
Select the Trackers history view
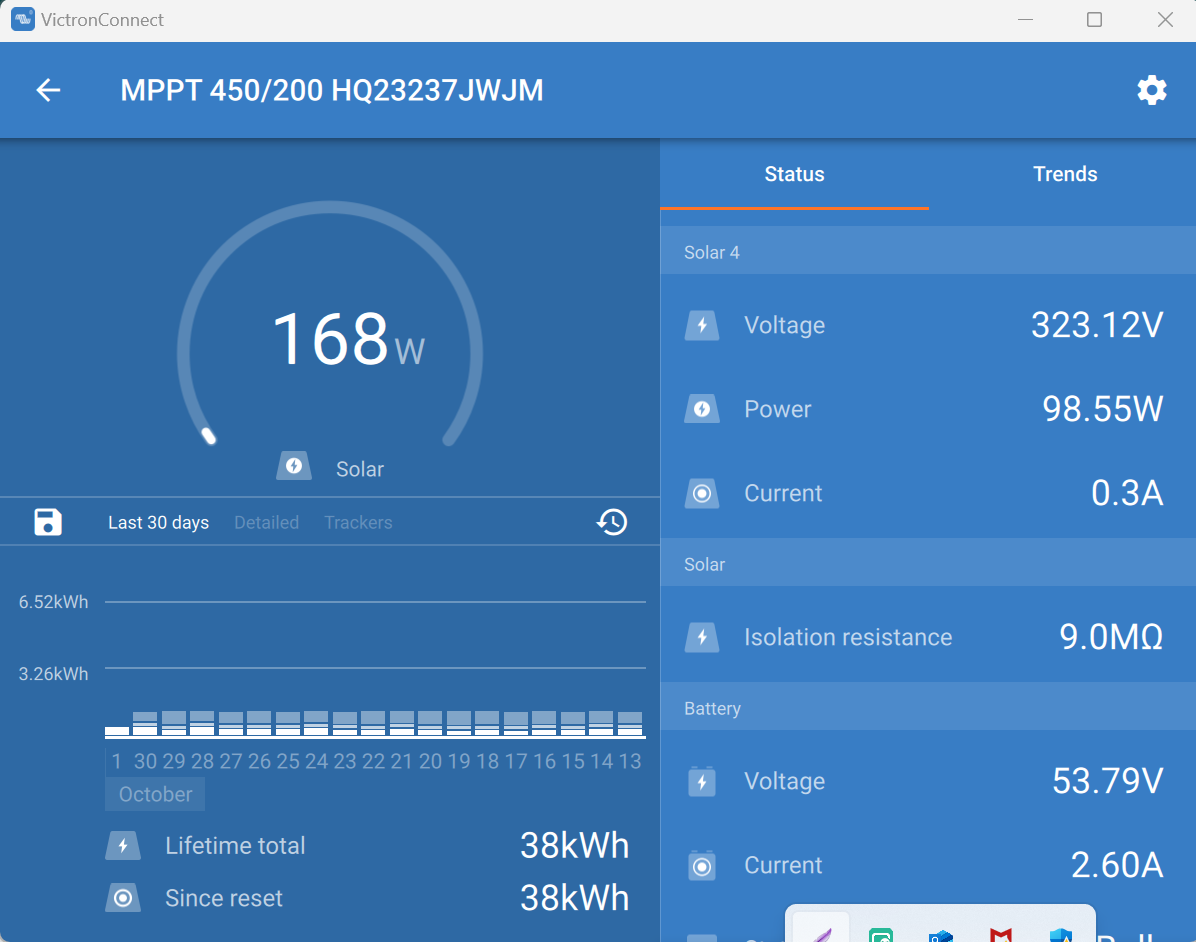(x=358, y=522)
